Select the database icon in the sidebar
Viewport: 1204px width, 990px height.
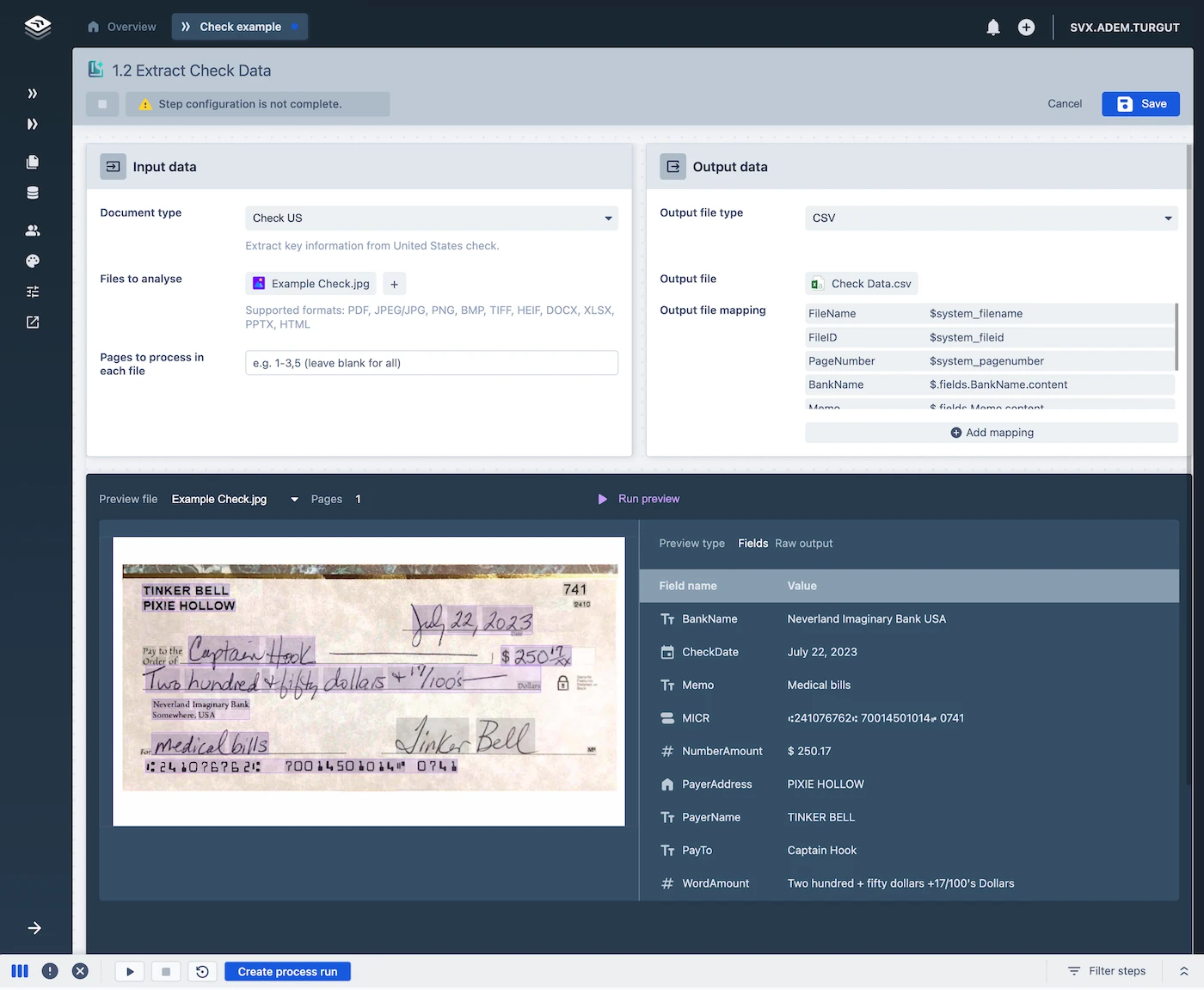point(32,193)
